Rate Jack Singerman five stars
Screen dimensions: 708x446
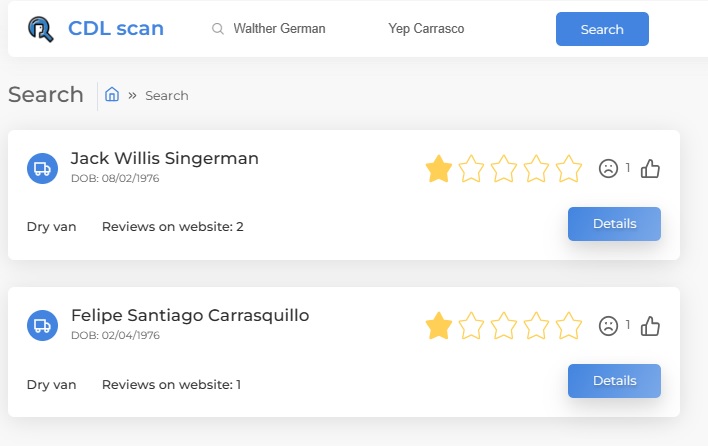[x=568, y=169]
